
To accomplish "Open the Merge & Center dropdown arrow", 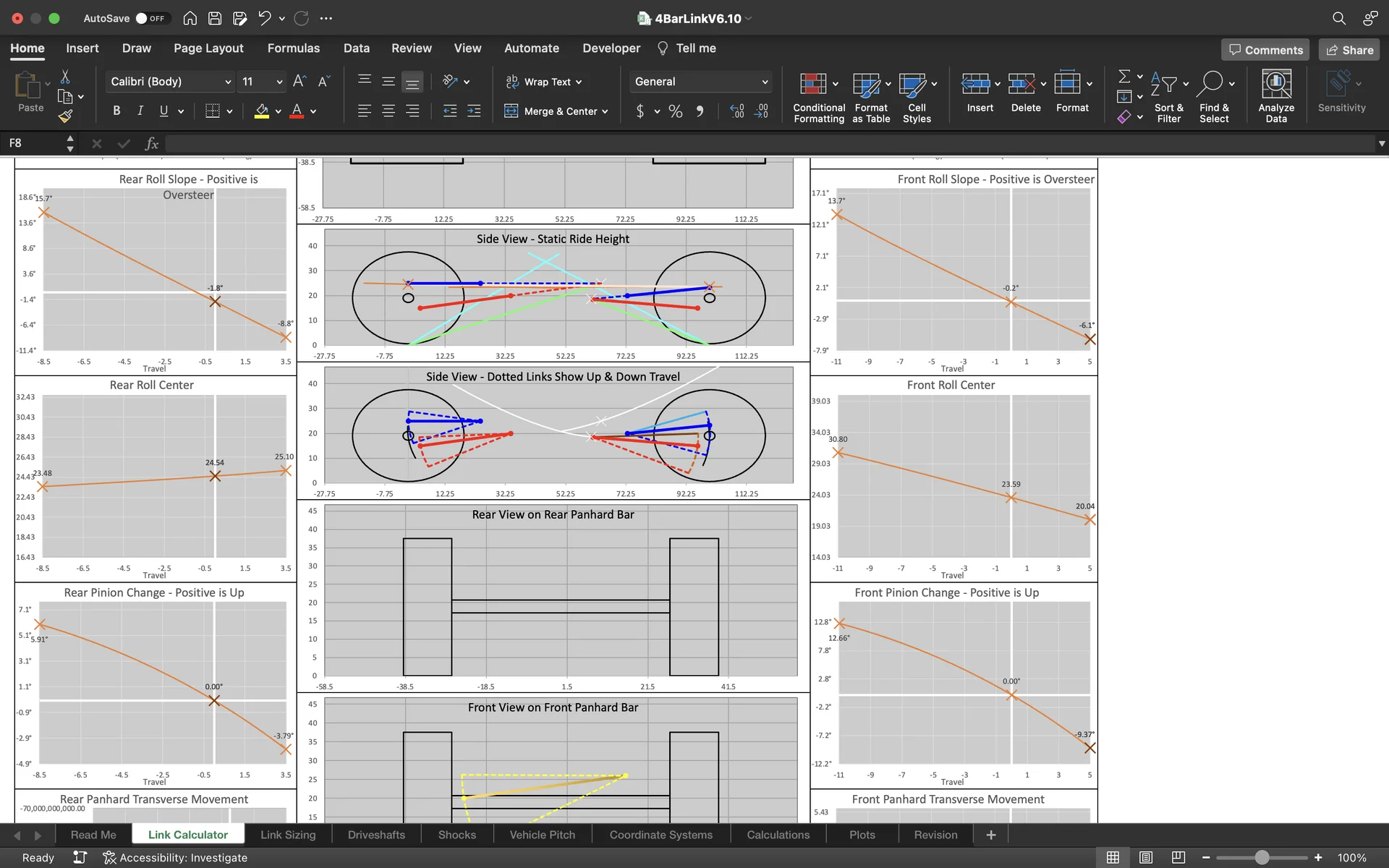I will coord(605,111).
